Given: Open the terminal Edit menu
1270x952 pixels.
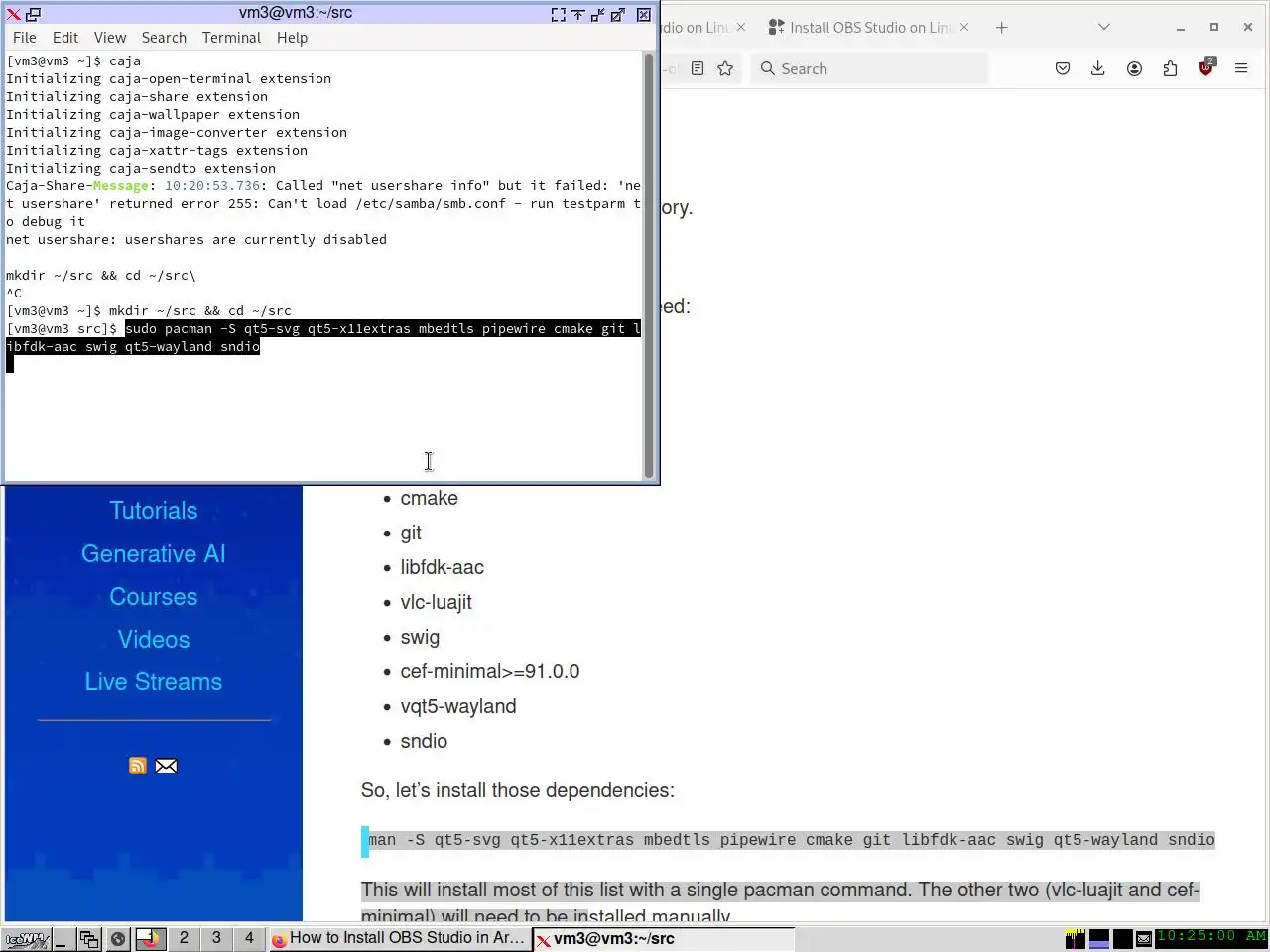Looking at the screenshot, I should (x=65, y=38).
